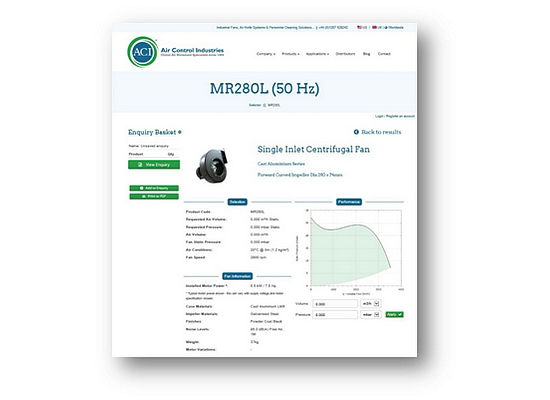Click the MR280L (50 Hz) page title
The height and width of the screenshot is (400, 550).
click(x=264, y=88)
